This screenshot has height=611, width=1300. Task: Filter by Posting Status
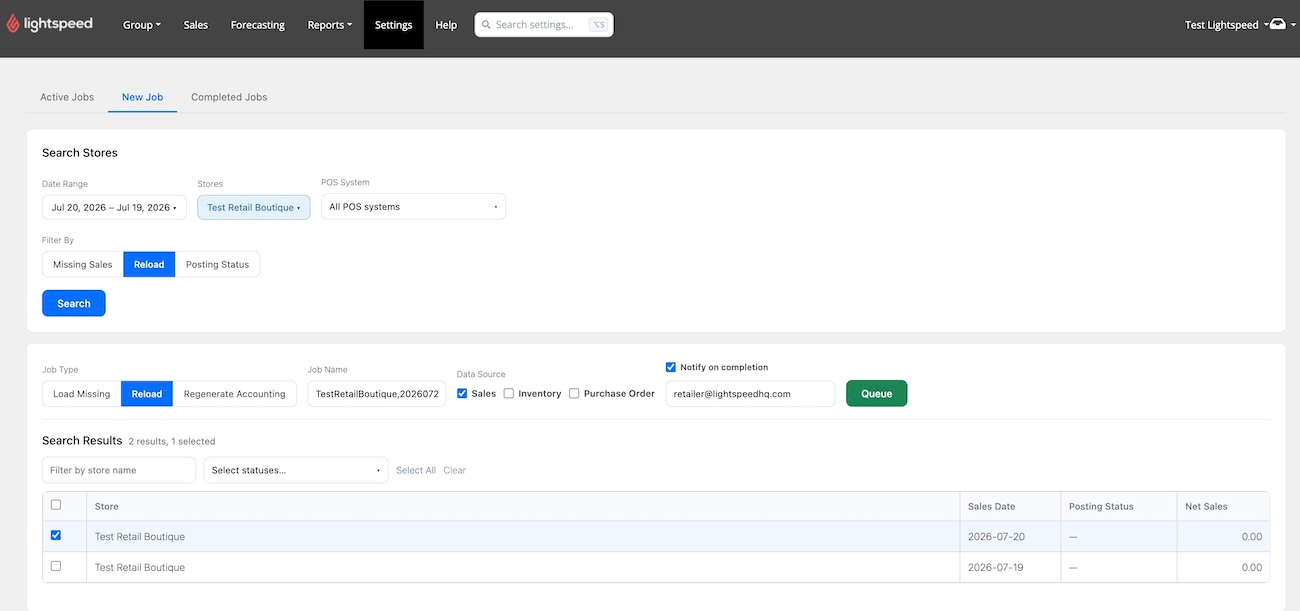[x=217, y=265]
